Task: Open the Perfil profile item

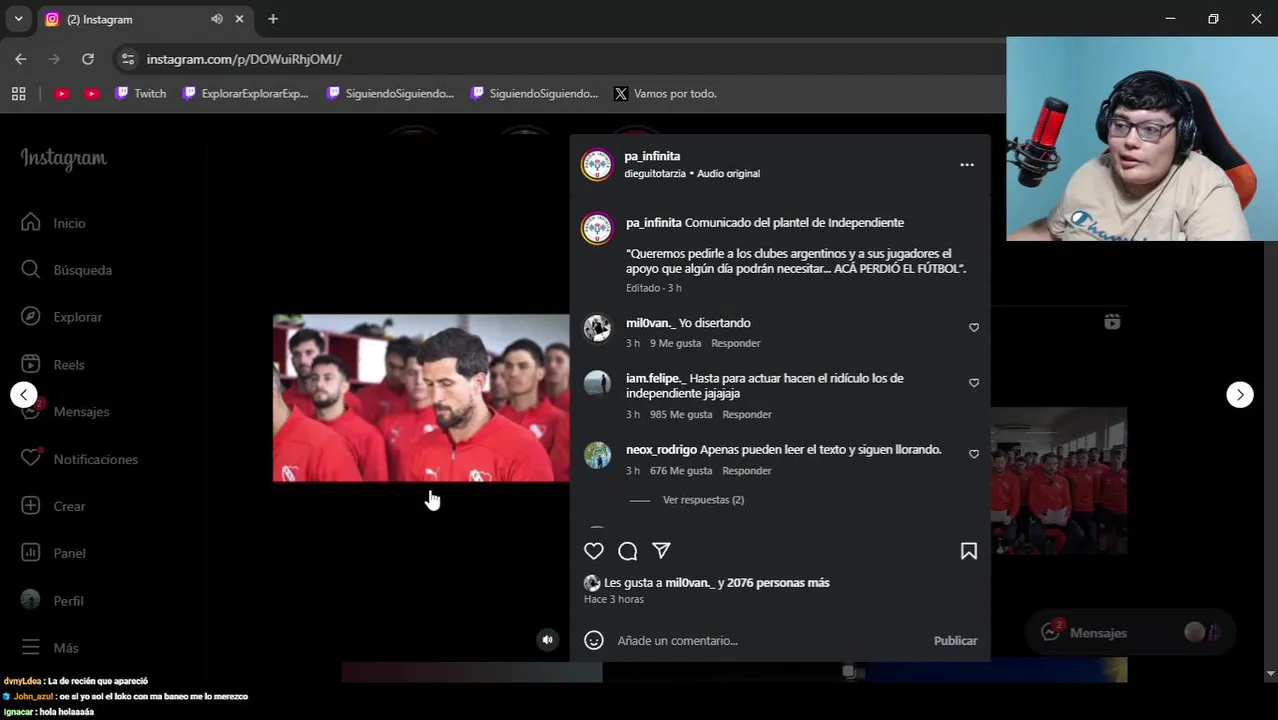Action: pos(52,601)
